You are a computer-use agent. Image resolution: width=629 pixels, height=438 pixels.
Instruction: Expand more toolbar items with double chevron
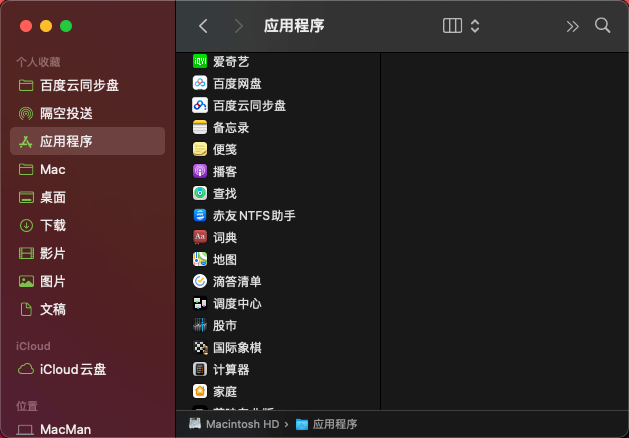pyautogui.click(x=572, y=26)
